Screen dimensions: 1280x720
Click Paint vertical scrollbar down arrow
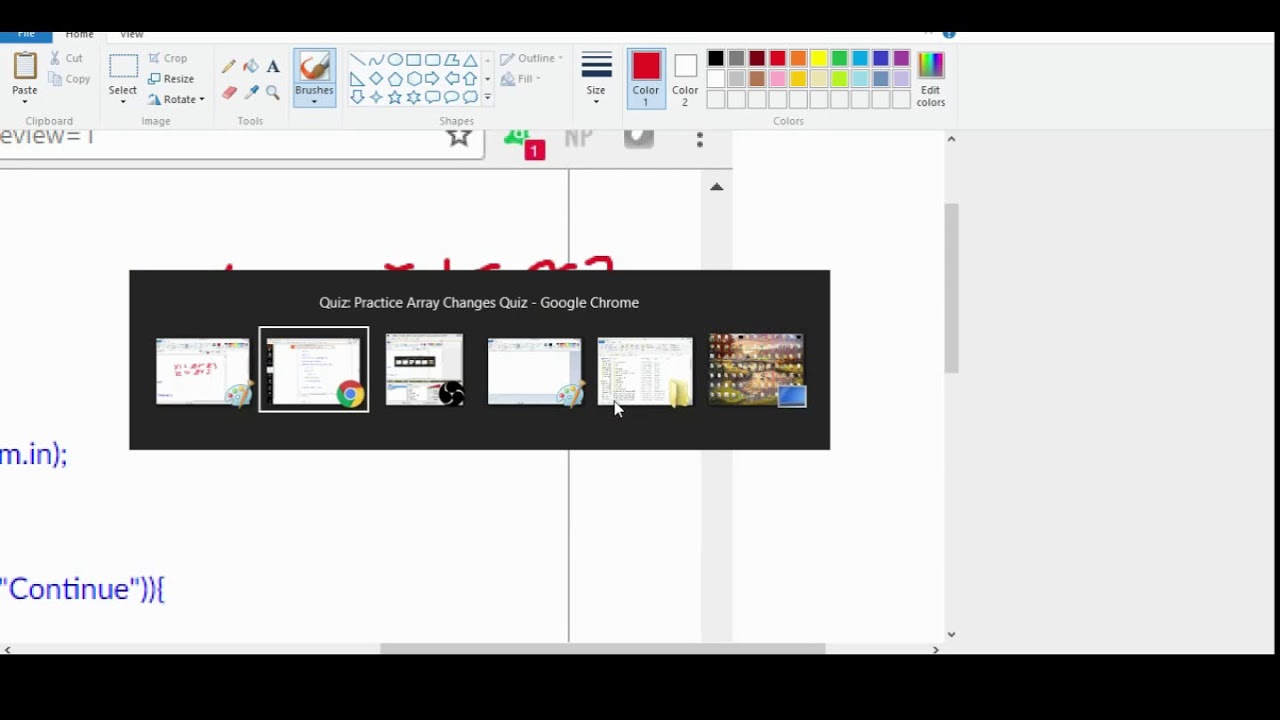tap(951, 634)
